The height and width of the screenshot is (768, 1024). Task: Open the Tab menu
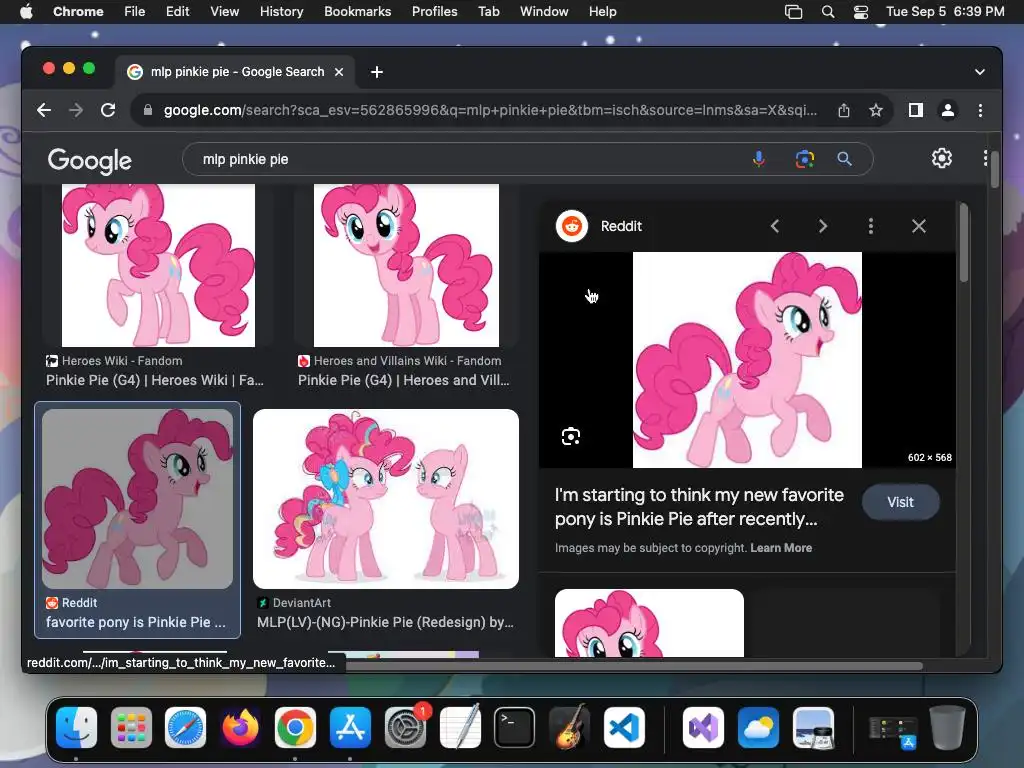(x=488, y=11)
